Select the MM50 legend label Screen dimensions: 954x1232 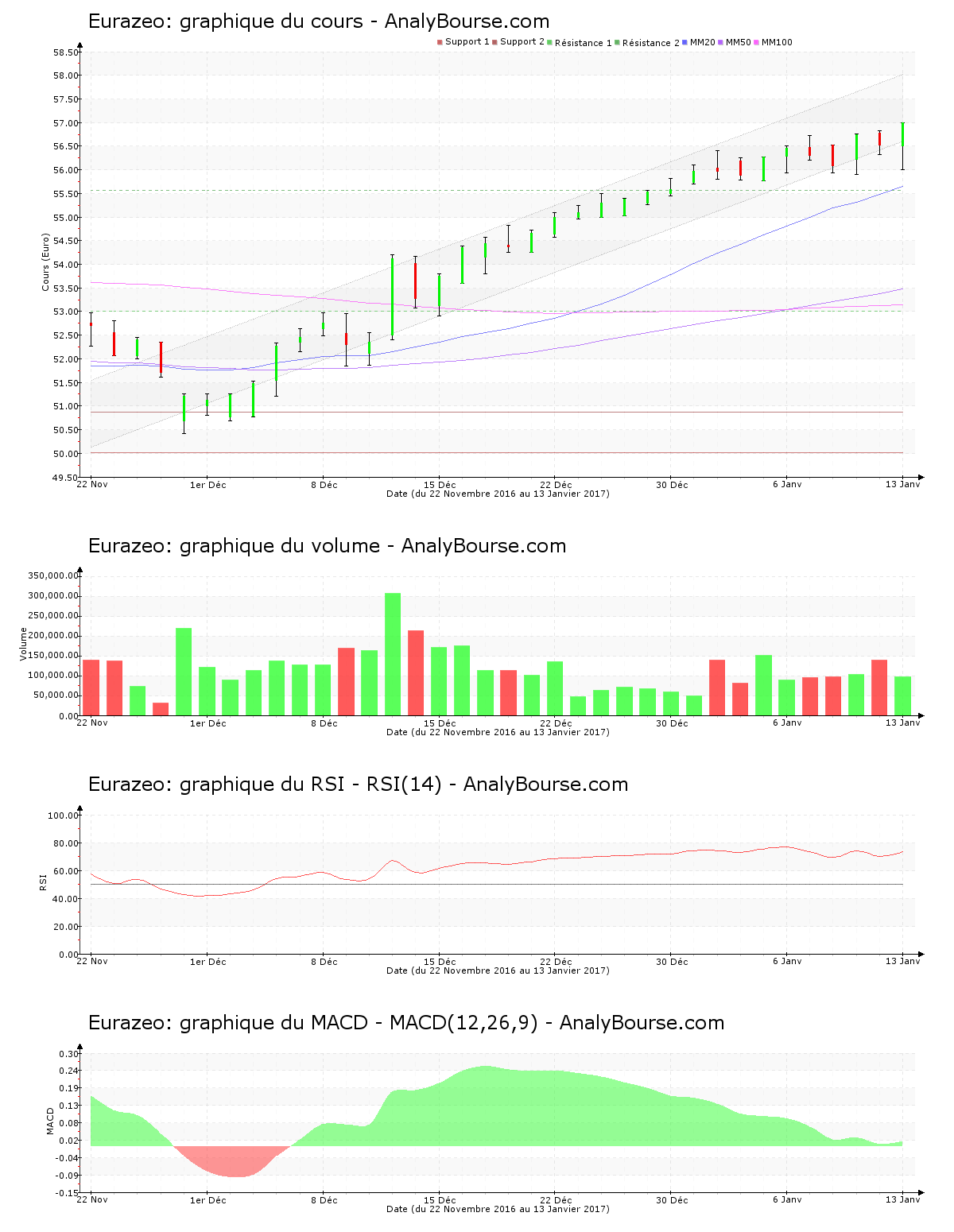tap(738, 42)
